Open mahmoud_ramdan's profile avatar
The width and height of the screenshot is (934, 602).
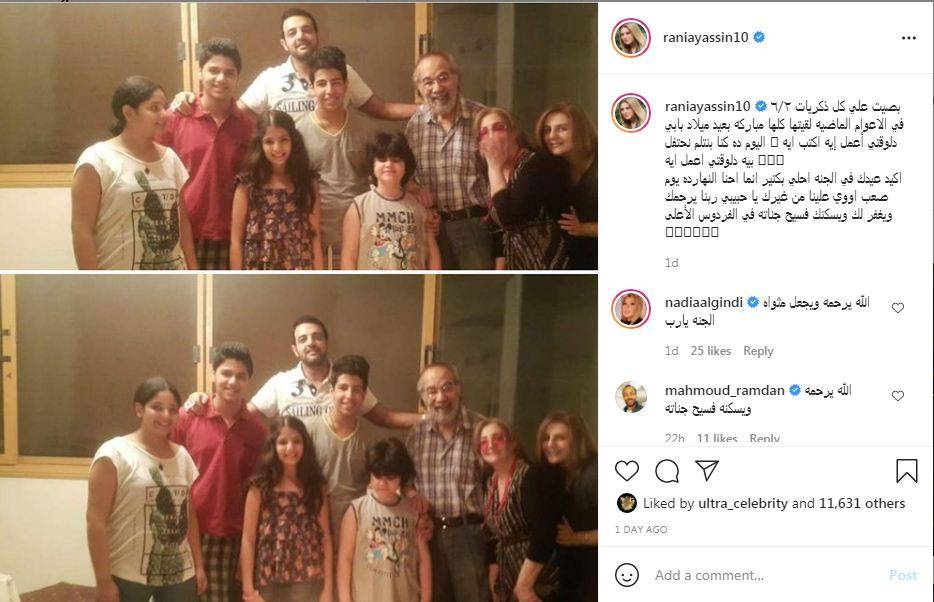(x=630, y=397)
